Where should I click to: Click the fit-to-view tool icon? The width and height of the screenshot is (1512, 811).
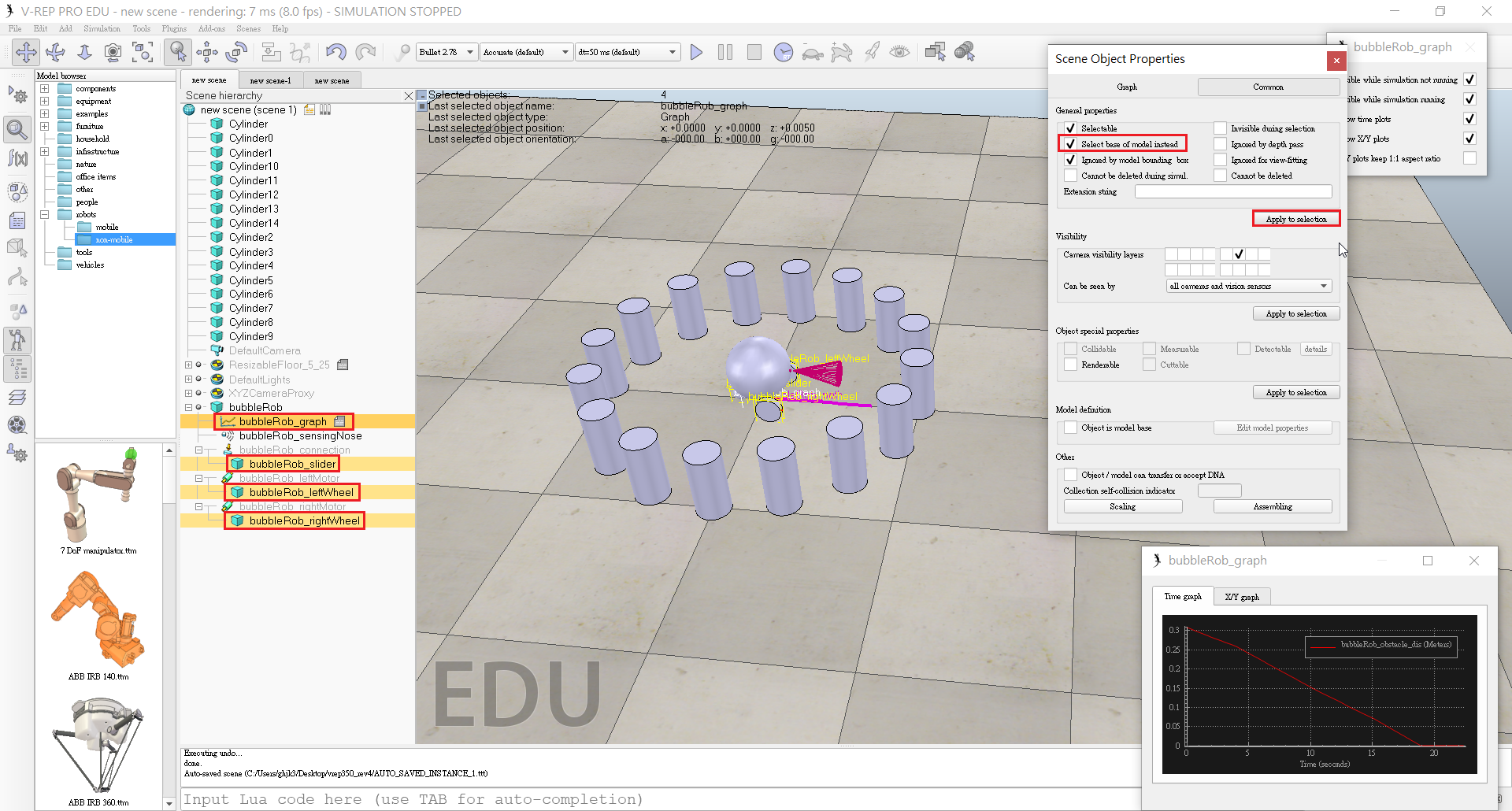tap(143, 52)
